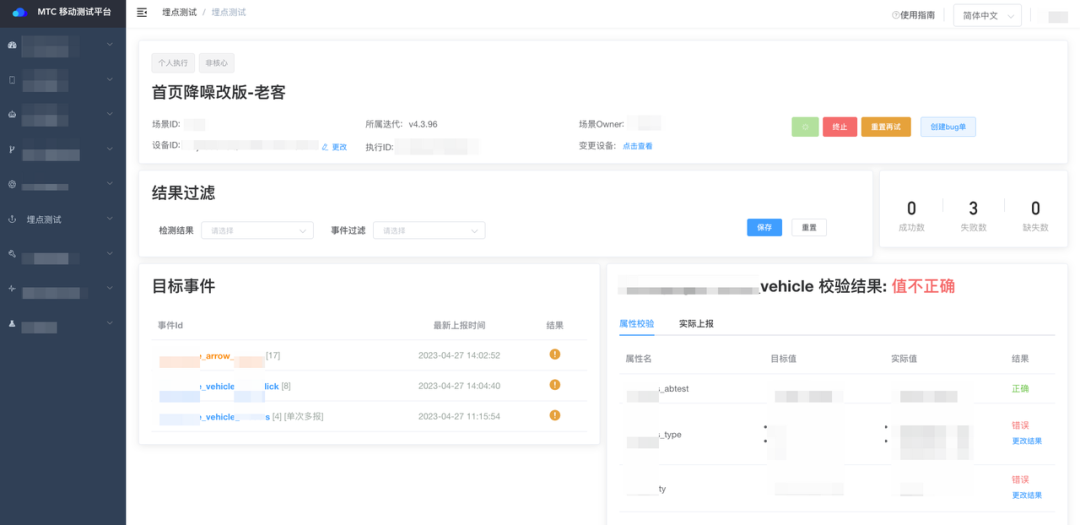Select the branch sidebar icon
The height and width of the screenshot is (525, 1080).
coord(12,150)
